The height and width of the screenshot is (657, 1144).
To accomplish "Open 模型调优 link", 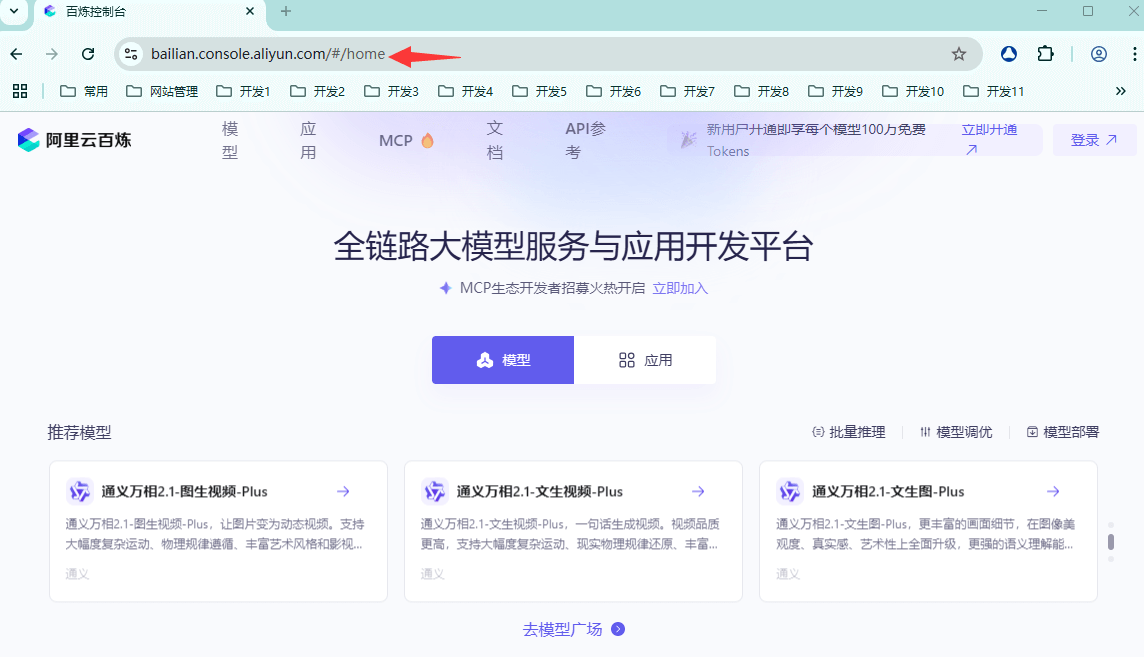I will click(956, 432).
